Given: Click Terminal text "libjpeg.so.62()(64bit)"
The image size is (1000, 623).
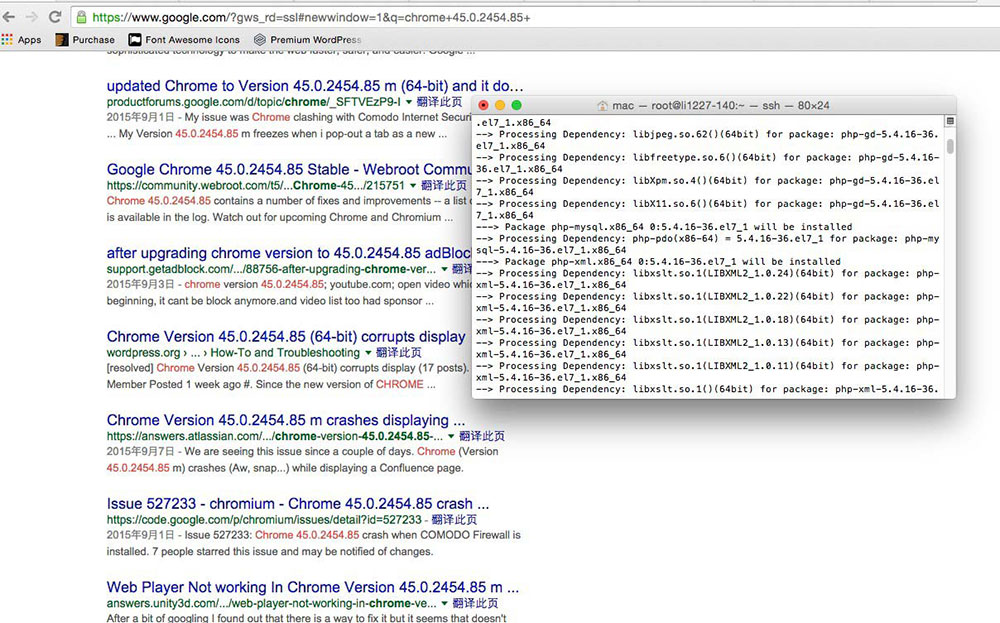Looking at the screenshot, I should [x=696, y=135].
